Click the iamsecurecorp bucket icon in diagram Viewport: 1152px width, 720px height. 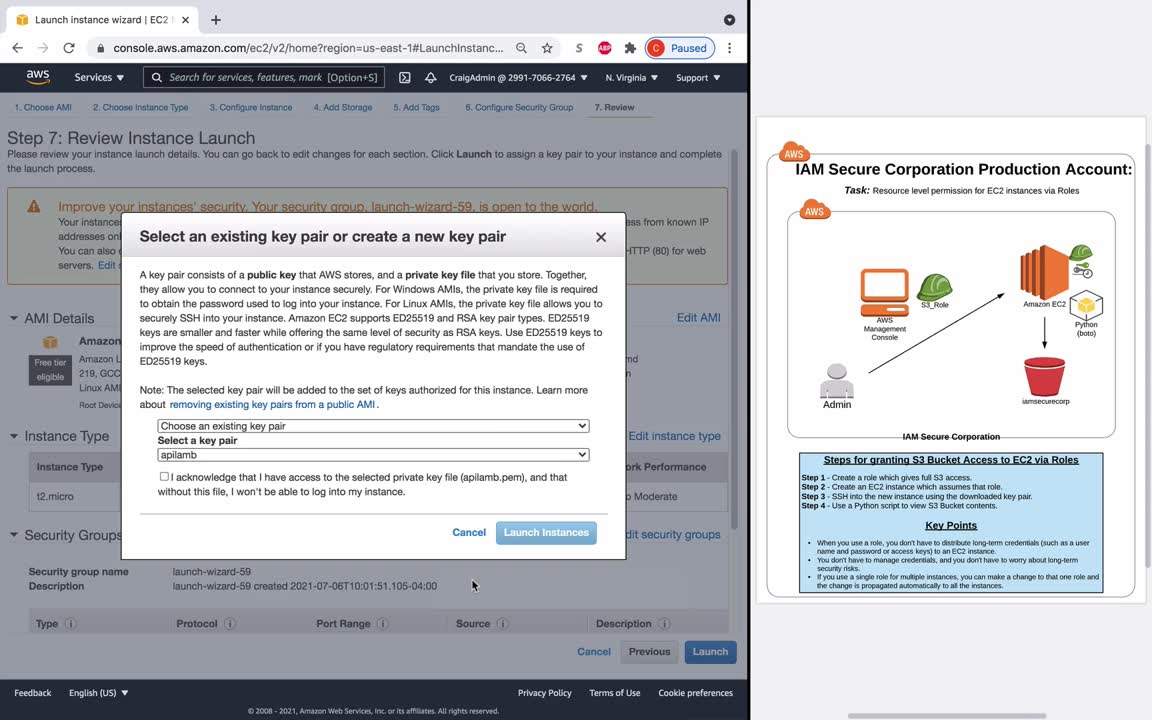(1044, 376)
